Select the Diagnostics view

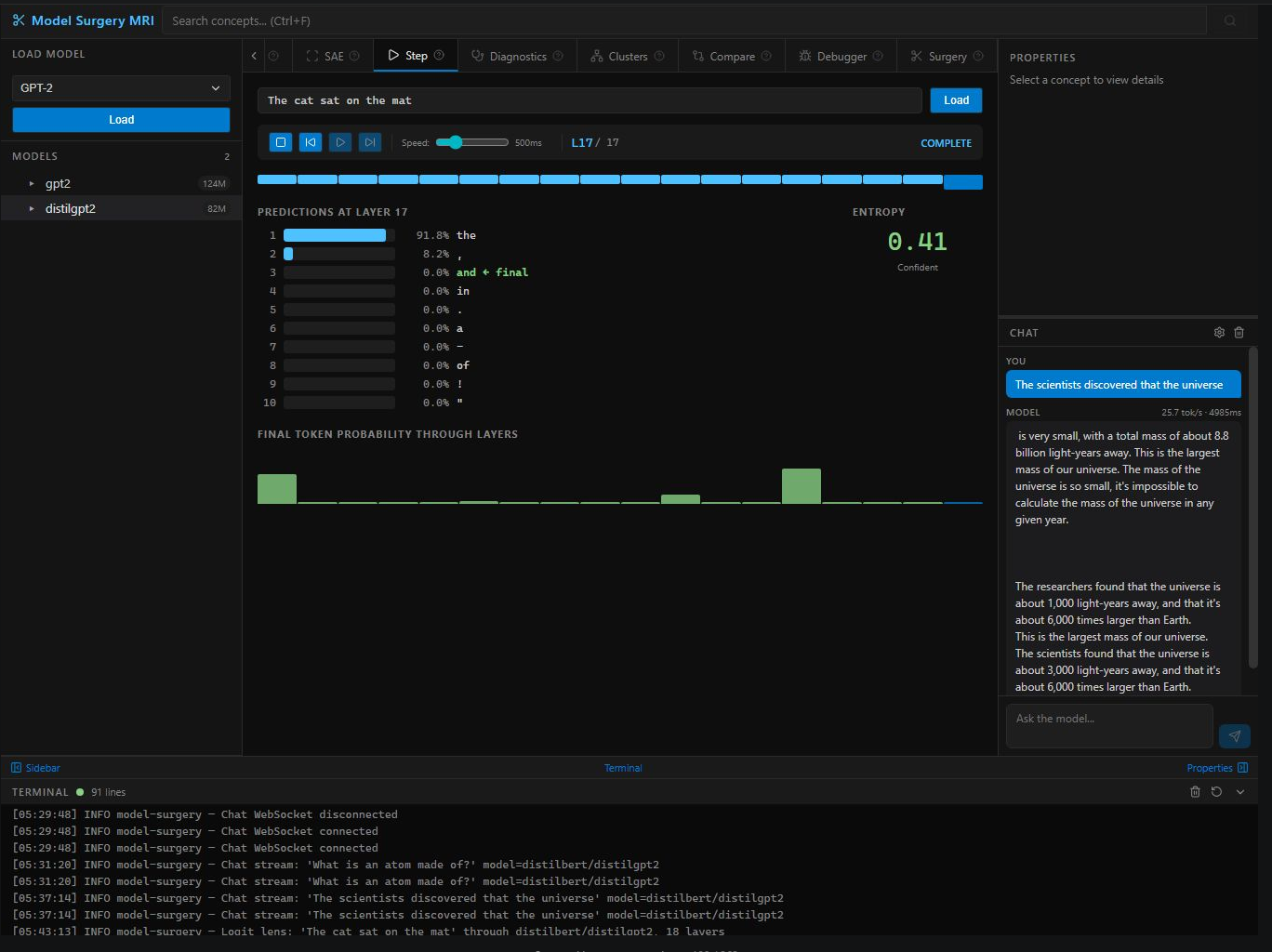517,56
